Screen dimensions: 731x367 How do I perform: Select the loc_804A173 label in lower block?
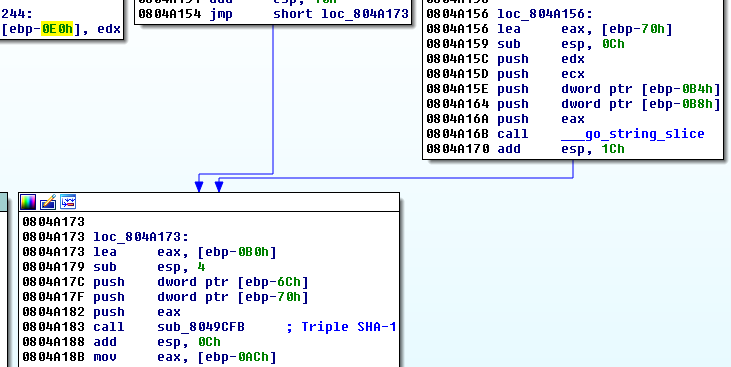(141, 237)
